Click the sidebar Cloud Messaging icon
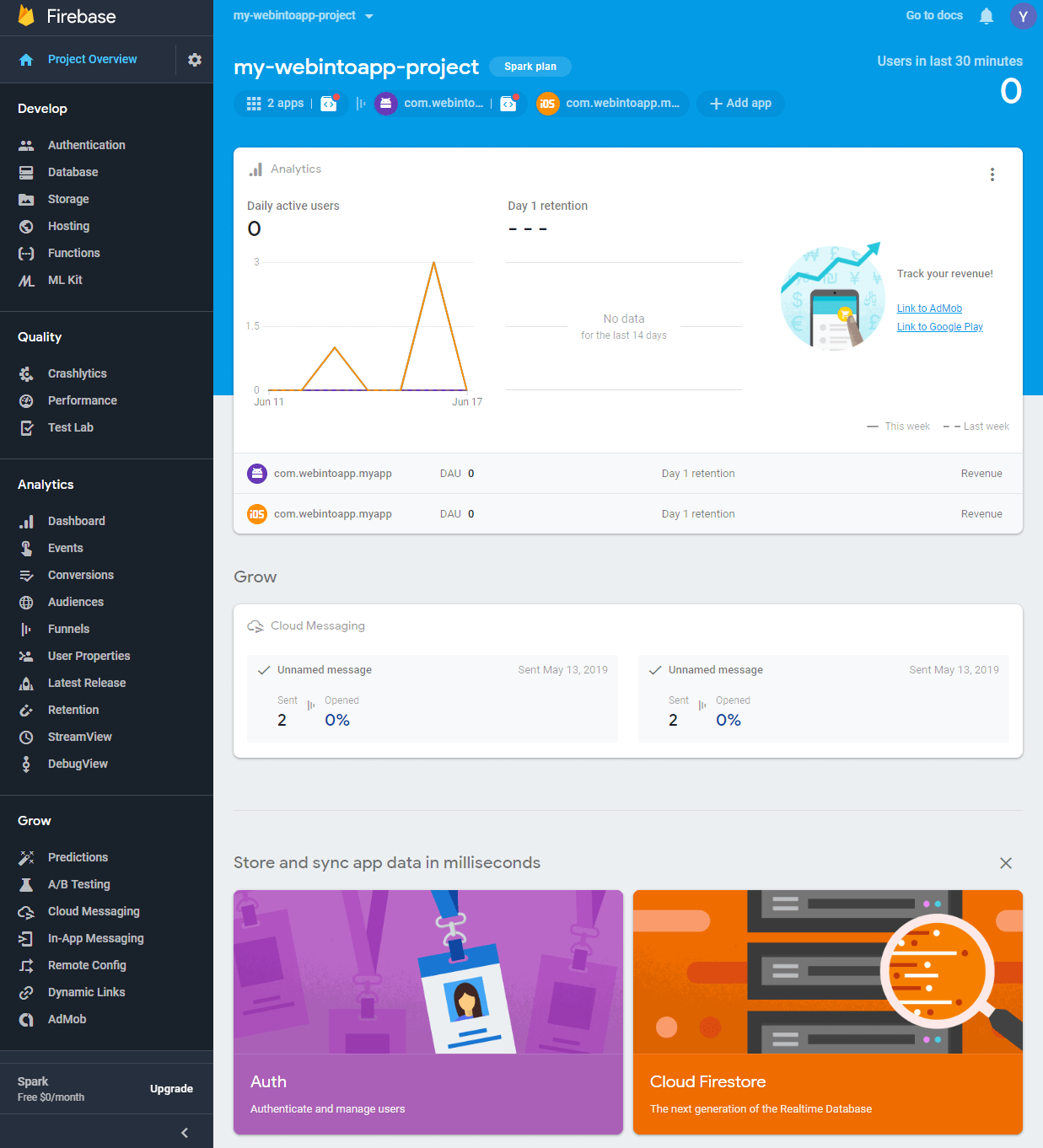 click(x=26, y=911)
